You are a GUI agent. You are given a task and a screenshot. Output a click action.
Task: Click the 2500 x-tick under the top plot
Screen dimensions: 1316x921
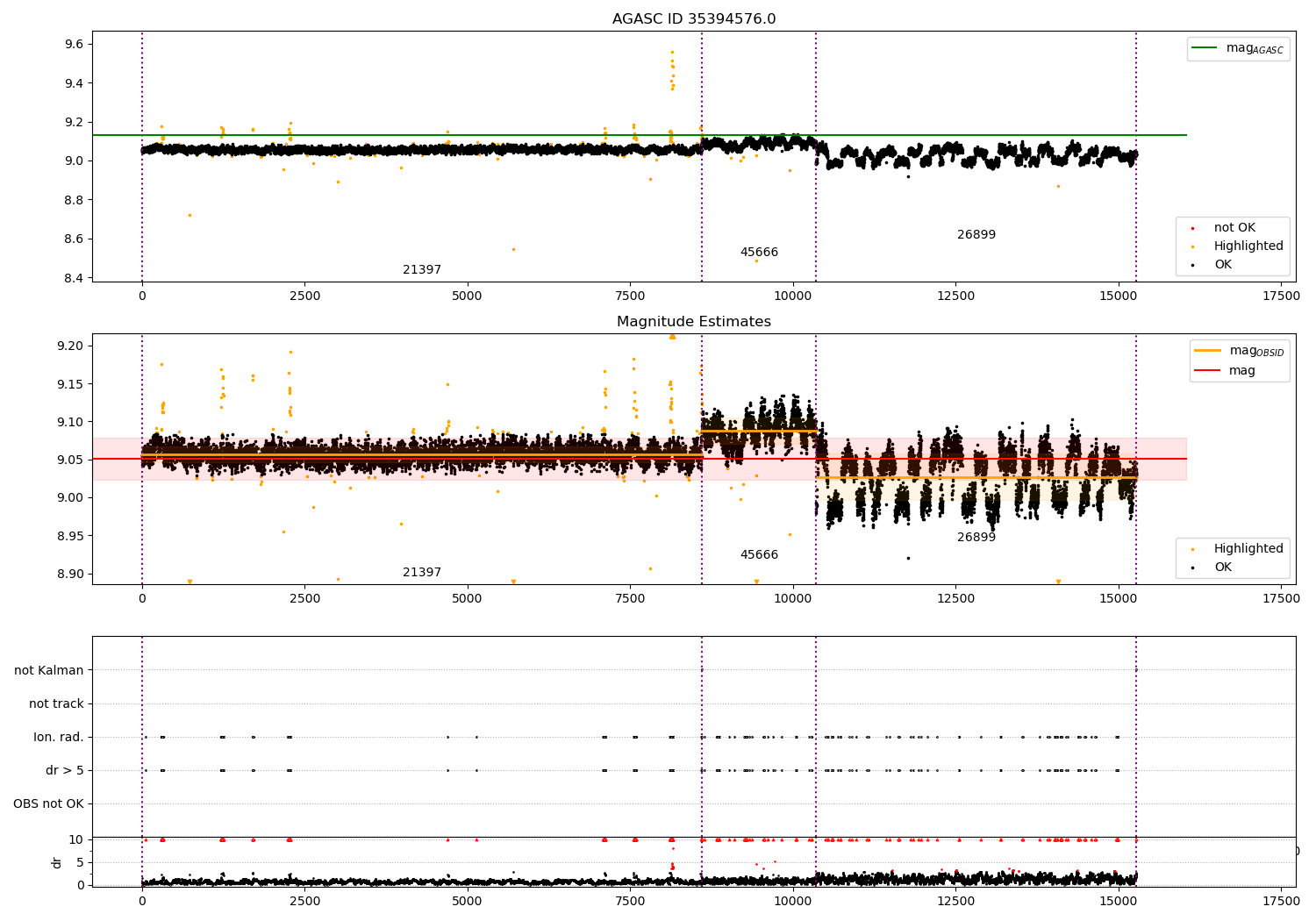coord(304,296)
